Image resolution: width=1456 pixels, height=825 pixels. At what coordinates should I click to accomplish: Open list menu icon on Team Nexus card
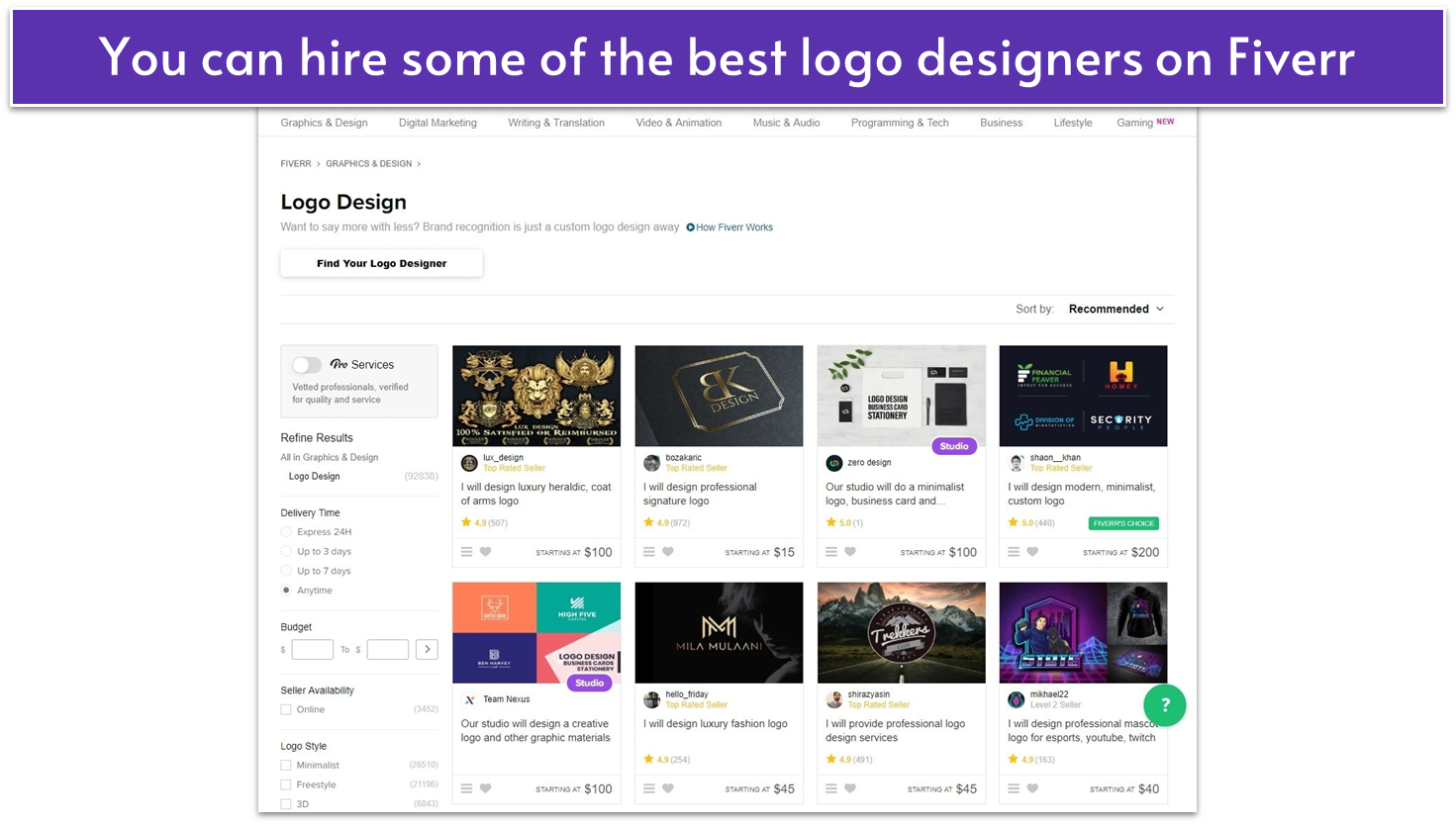click(466, 788)
